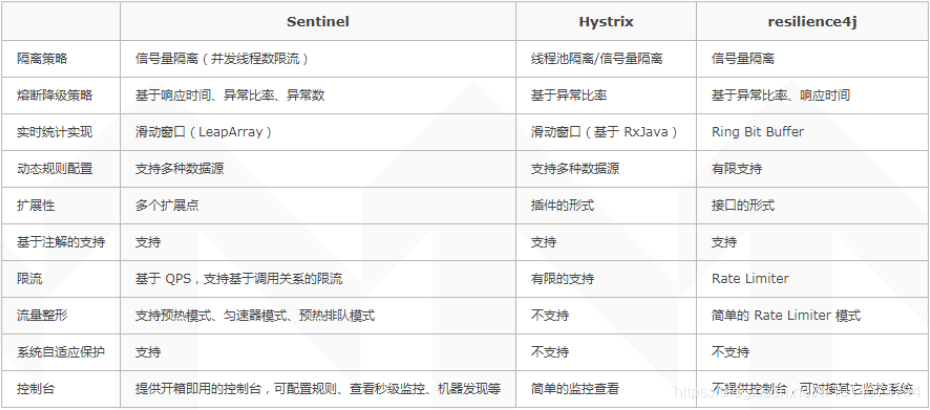Click the 滑动窗口（LeapArray）cell
The image size is (930, 410).
pyautogui.click(x=204, y=132)
